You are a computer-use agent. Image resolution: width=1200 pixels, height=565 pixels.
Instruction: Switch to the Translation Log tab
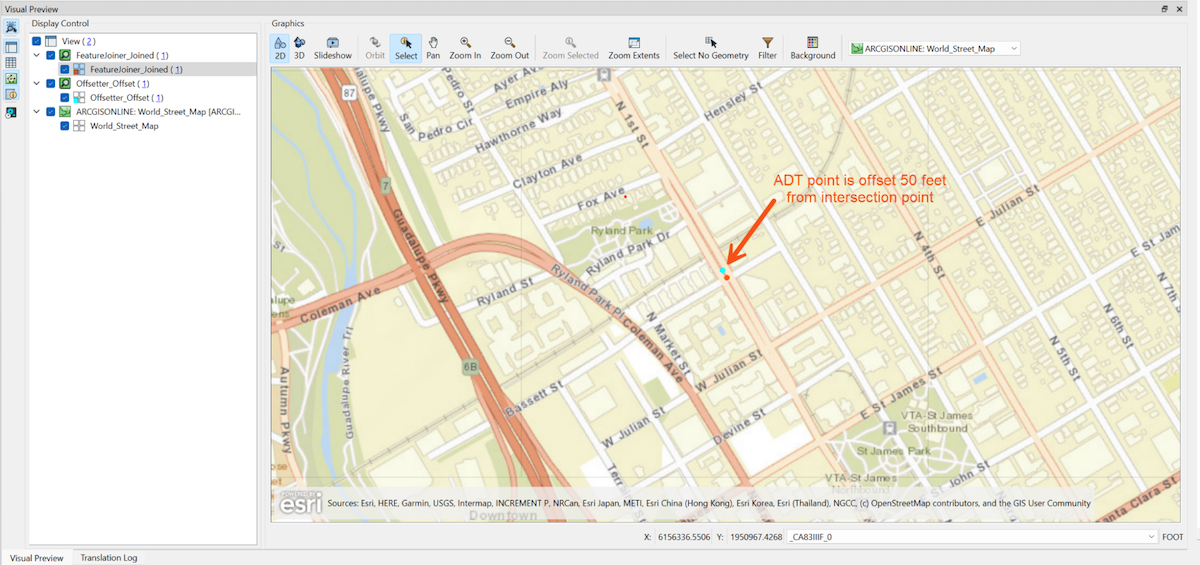tap(109, 558)
